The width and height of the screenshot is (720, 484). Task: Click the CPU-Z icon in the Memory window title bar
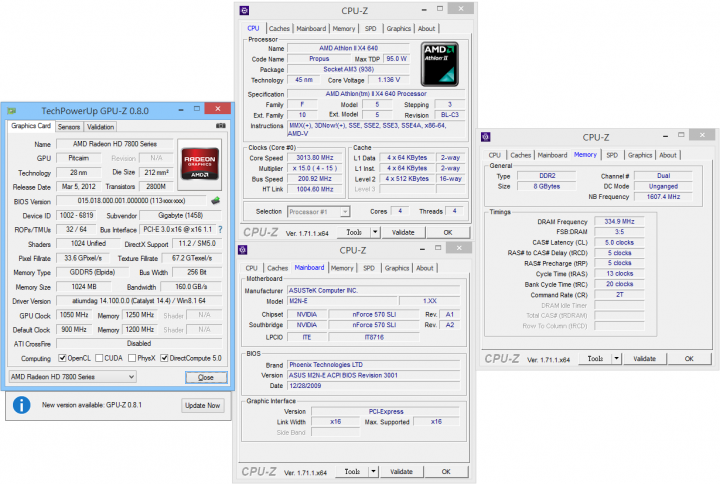pyautogui.click(x=485, y=137)
